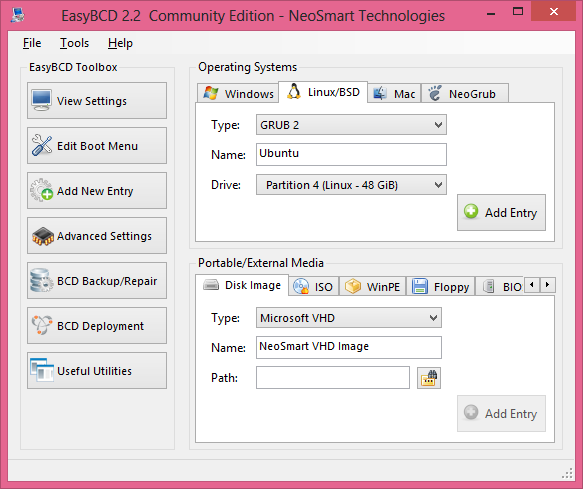Viewport: 583px width, 489px height.
Task: Switch to the Windows tab
Action: (x=238, y=93)
